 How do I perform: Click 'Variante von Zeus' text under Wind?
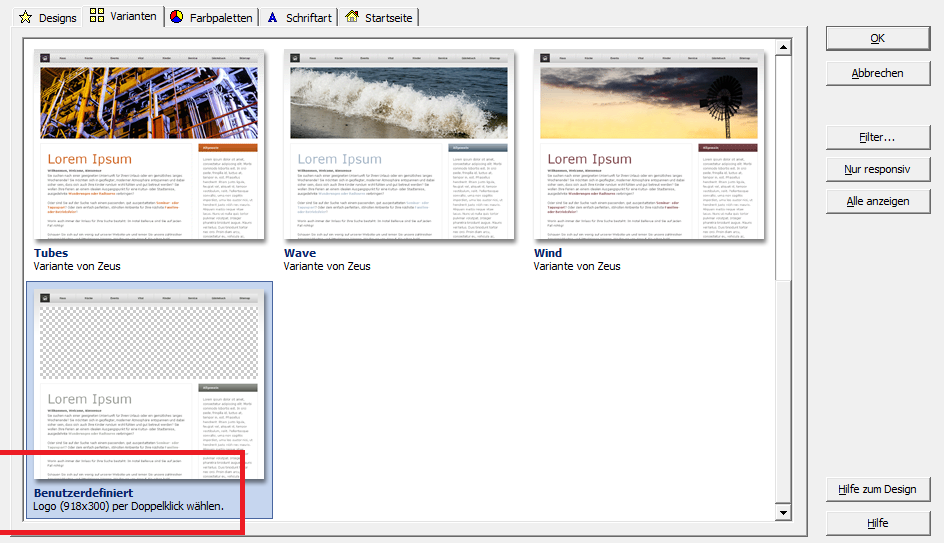pyautogui.click(x=577, y=266)
